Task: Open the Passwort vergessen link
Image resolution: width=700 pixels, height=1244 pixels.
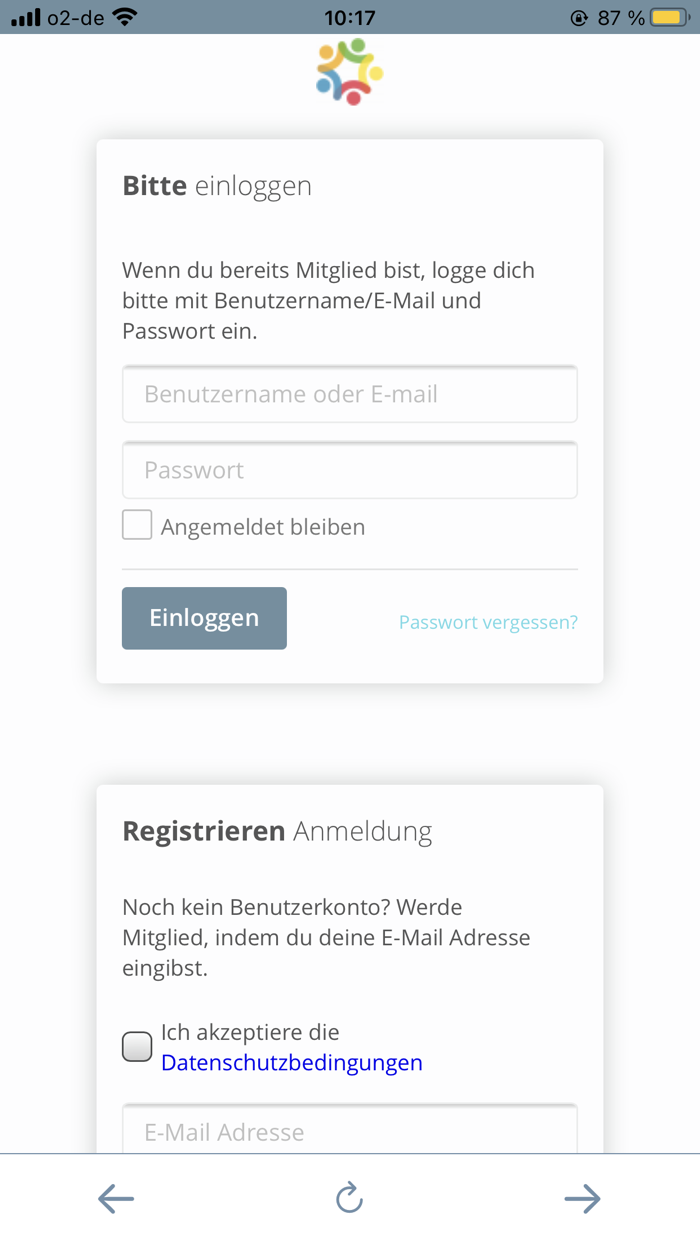Action: (488, 621)
